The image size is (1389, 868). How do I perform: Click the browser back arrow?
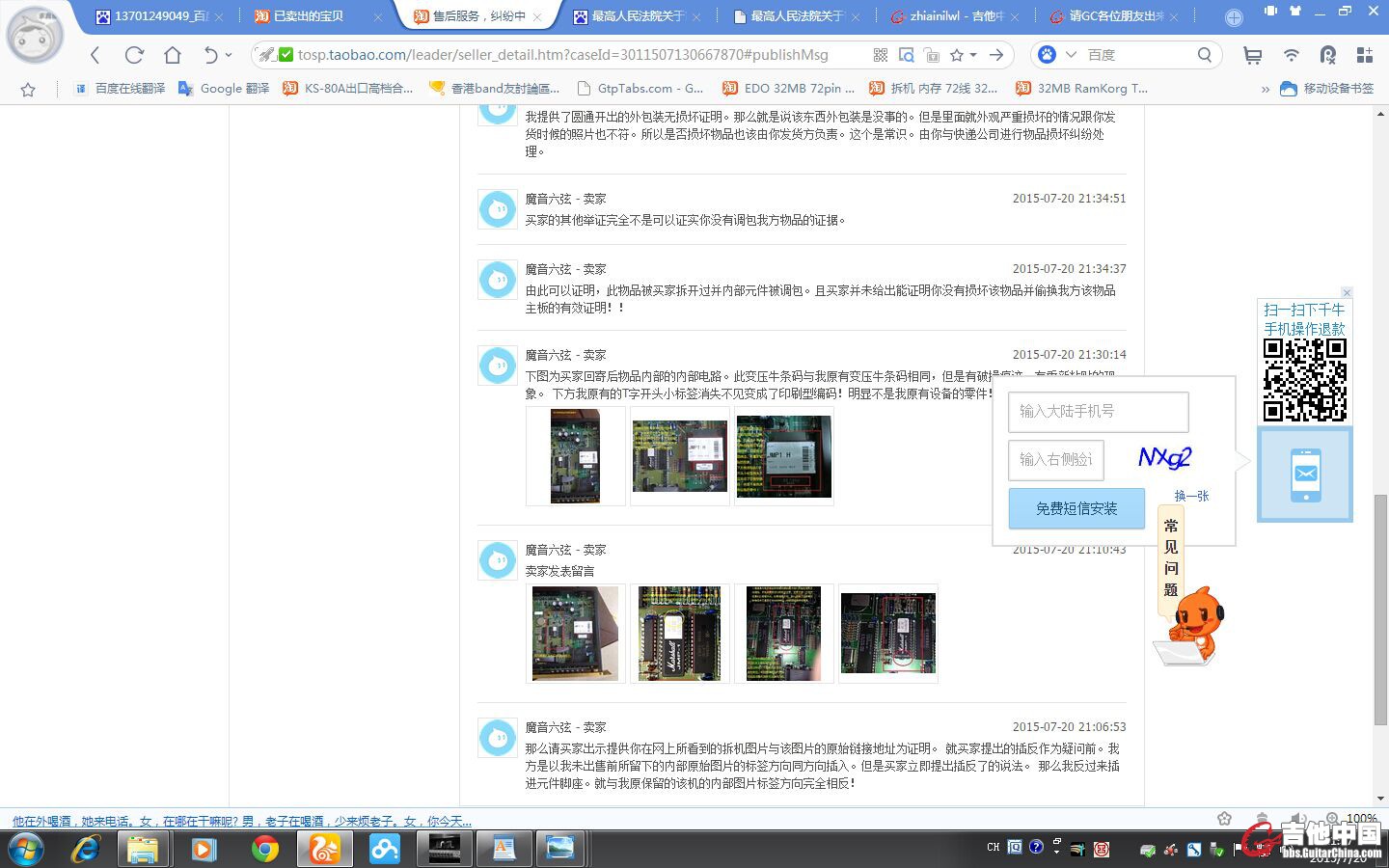tap(95, 55)
